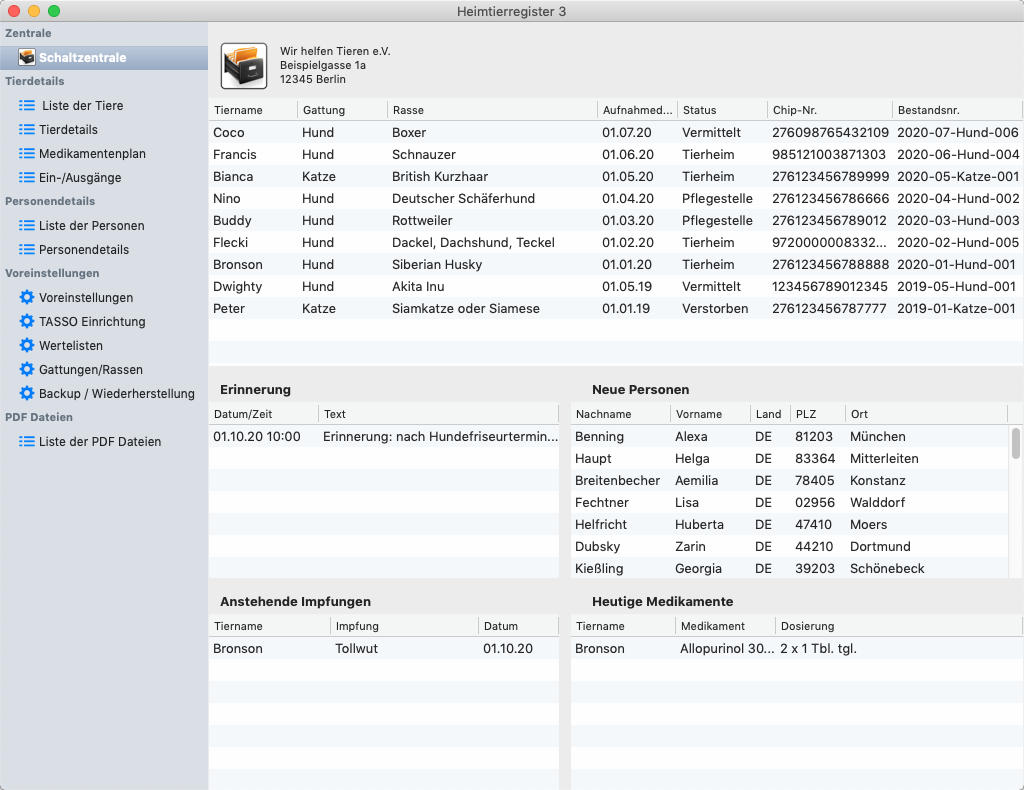Image resolution: width=1024 pixels, height=790 pixels.
Task: Sort animals by Aufnahmedatum column header
Action: tap(637, 110)
